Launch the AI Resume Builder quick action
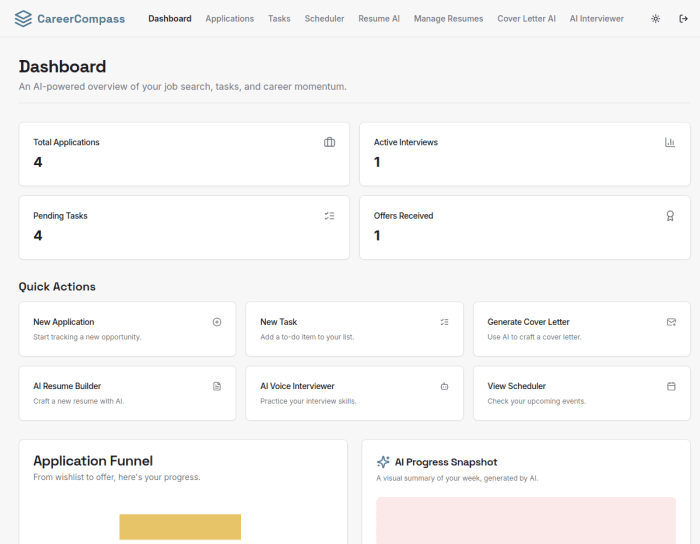This screenshot has width=700, height=544. 127,393
